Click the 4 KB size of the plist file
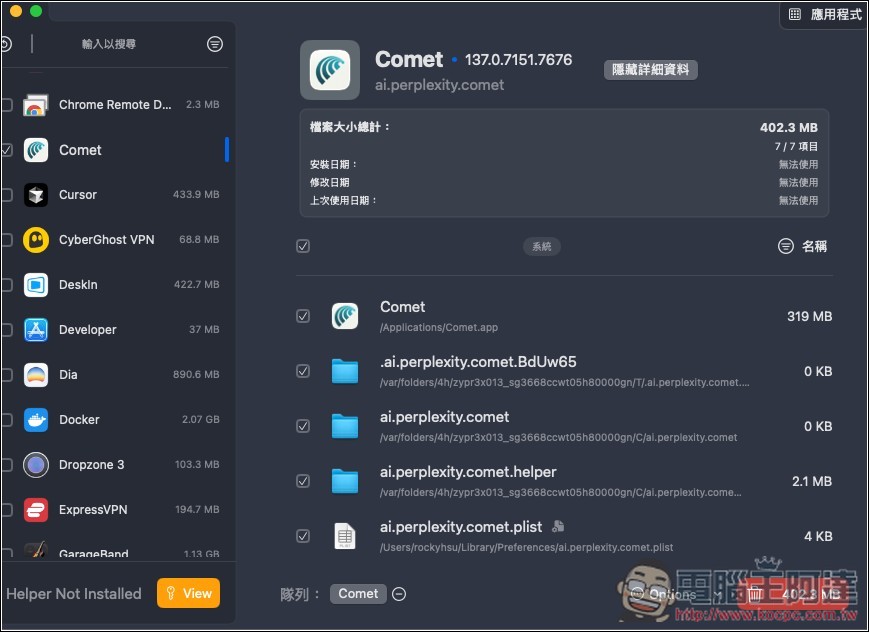The width and height of the screenshot is (869, 632). [x=818, y=536]
